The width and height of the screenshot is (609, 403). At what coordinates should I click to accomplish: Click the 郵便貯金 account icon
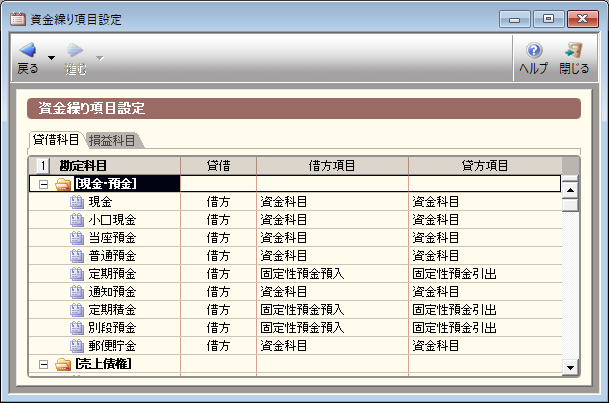coord(77,346)
